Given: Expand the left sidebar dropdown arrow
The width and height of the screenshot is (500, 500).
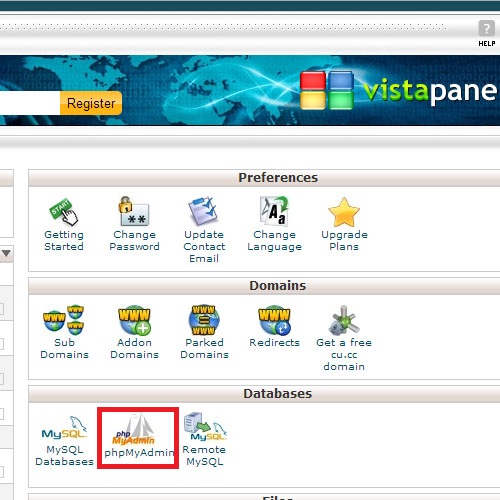Looking at the screenshot, I should 6,253.
